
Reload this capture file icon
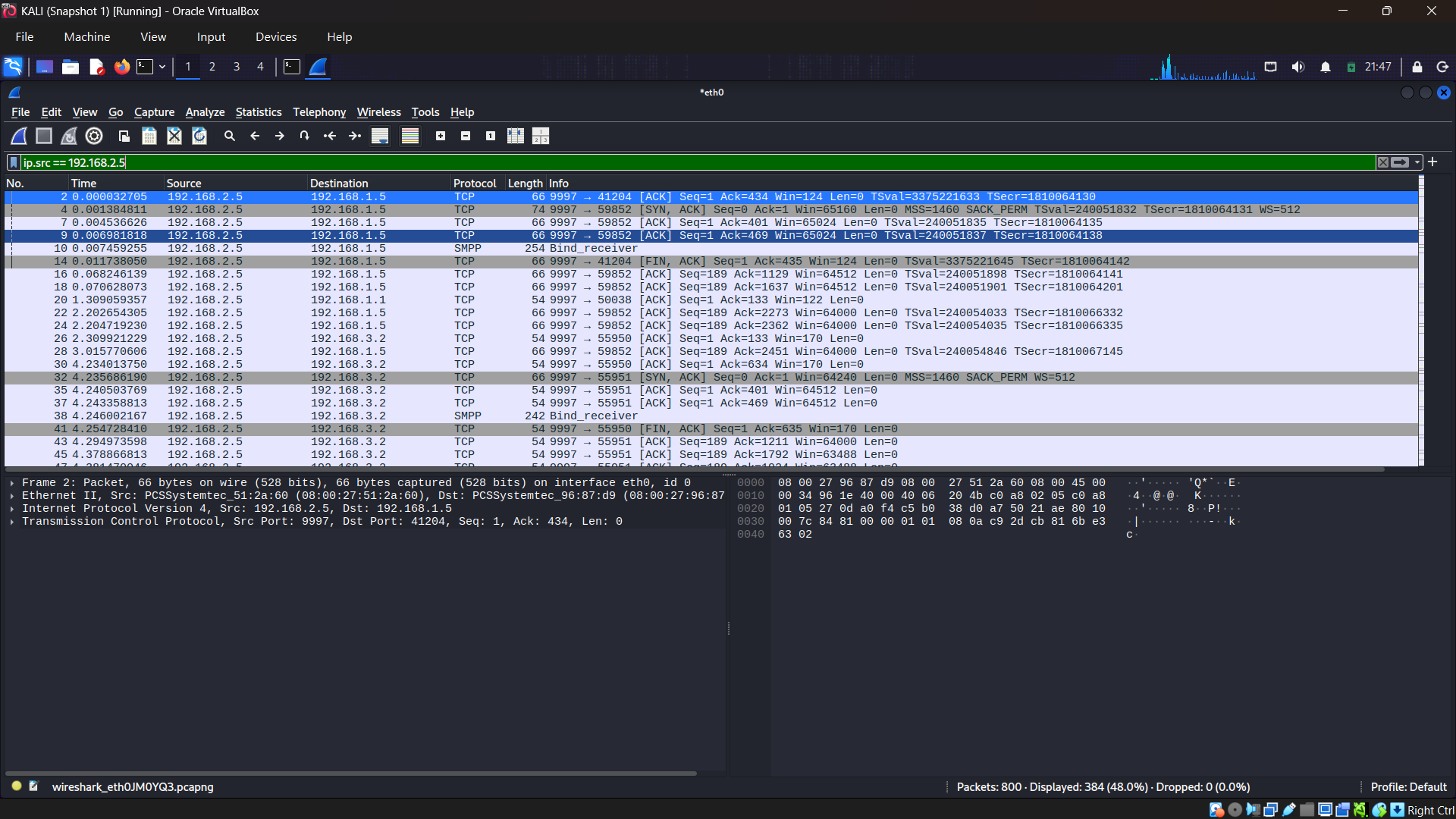coord(199,136)
